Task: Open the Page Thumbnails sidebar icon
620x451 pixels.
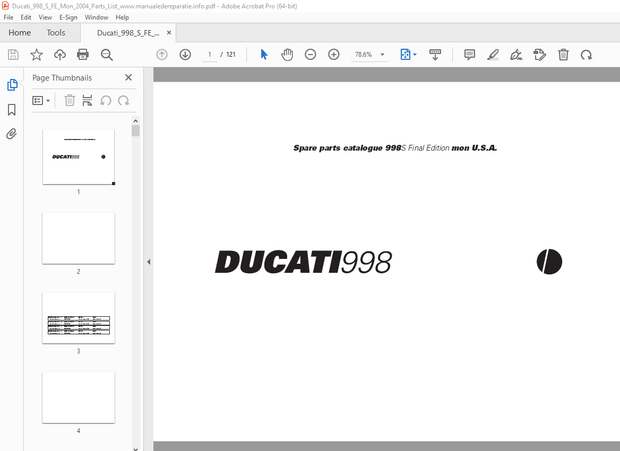Action: 12,85
